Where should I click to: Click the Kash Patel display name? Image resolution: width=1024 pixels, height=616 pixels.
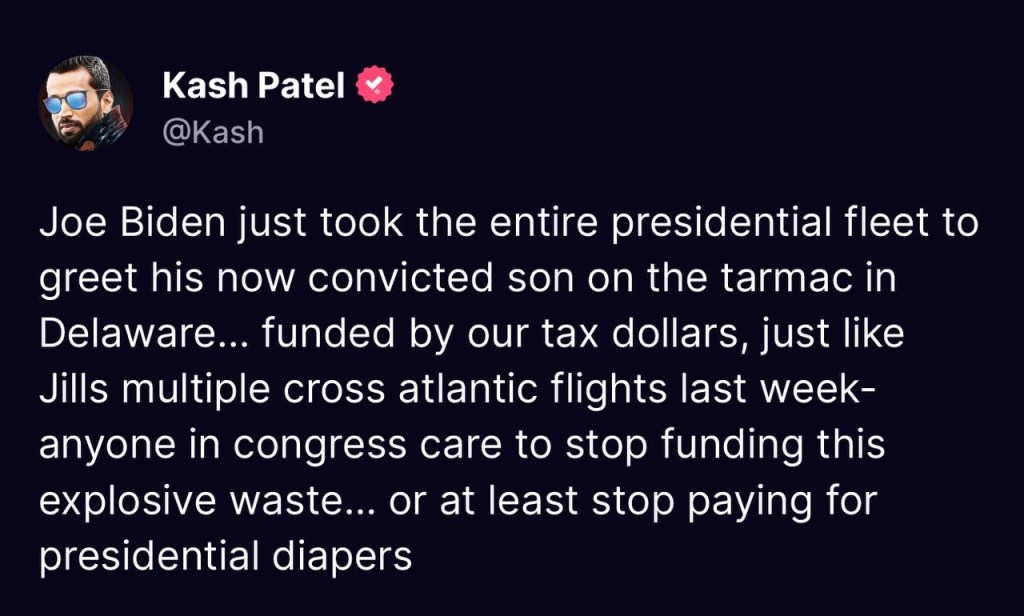coord(254,87)
